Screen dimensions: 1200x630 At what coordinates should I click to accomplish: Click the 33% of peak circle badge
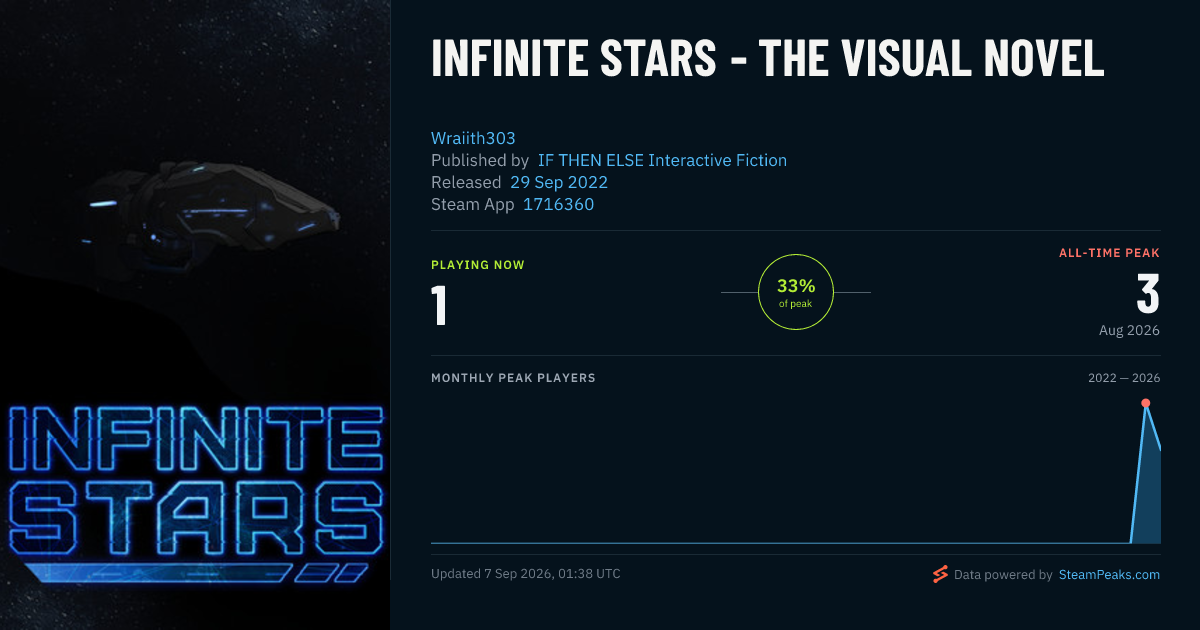[x=796, y=292]
